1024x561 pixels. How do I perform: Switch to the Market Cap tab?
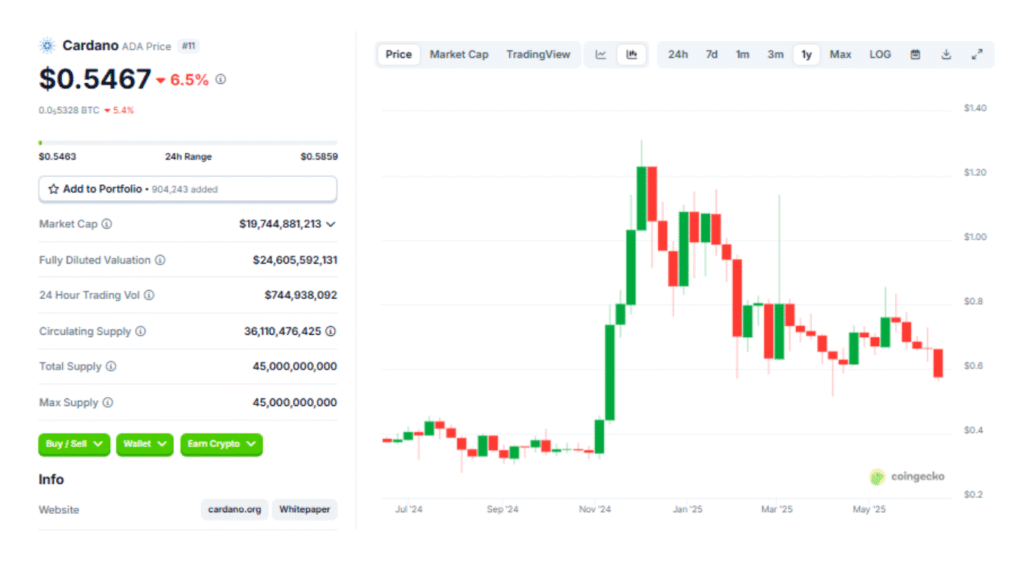point(459,55)
